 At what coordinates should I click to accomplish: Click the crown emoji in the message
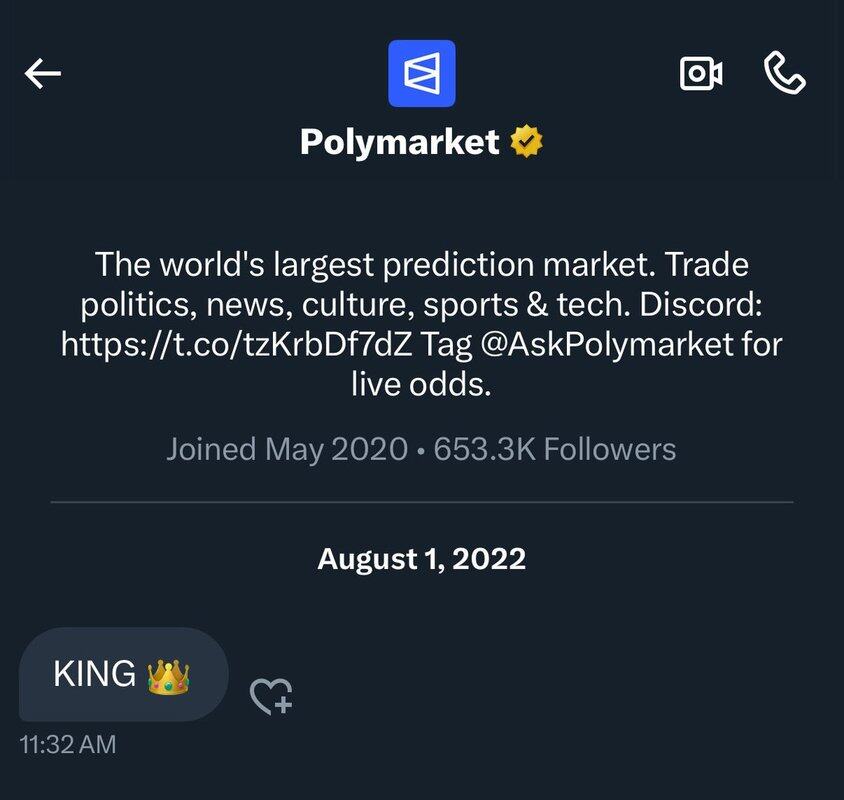(x=168, y=675)
